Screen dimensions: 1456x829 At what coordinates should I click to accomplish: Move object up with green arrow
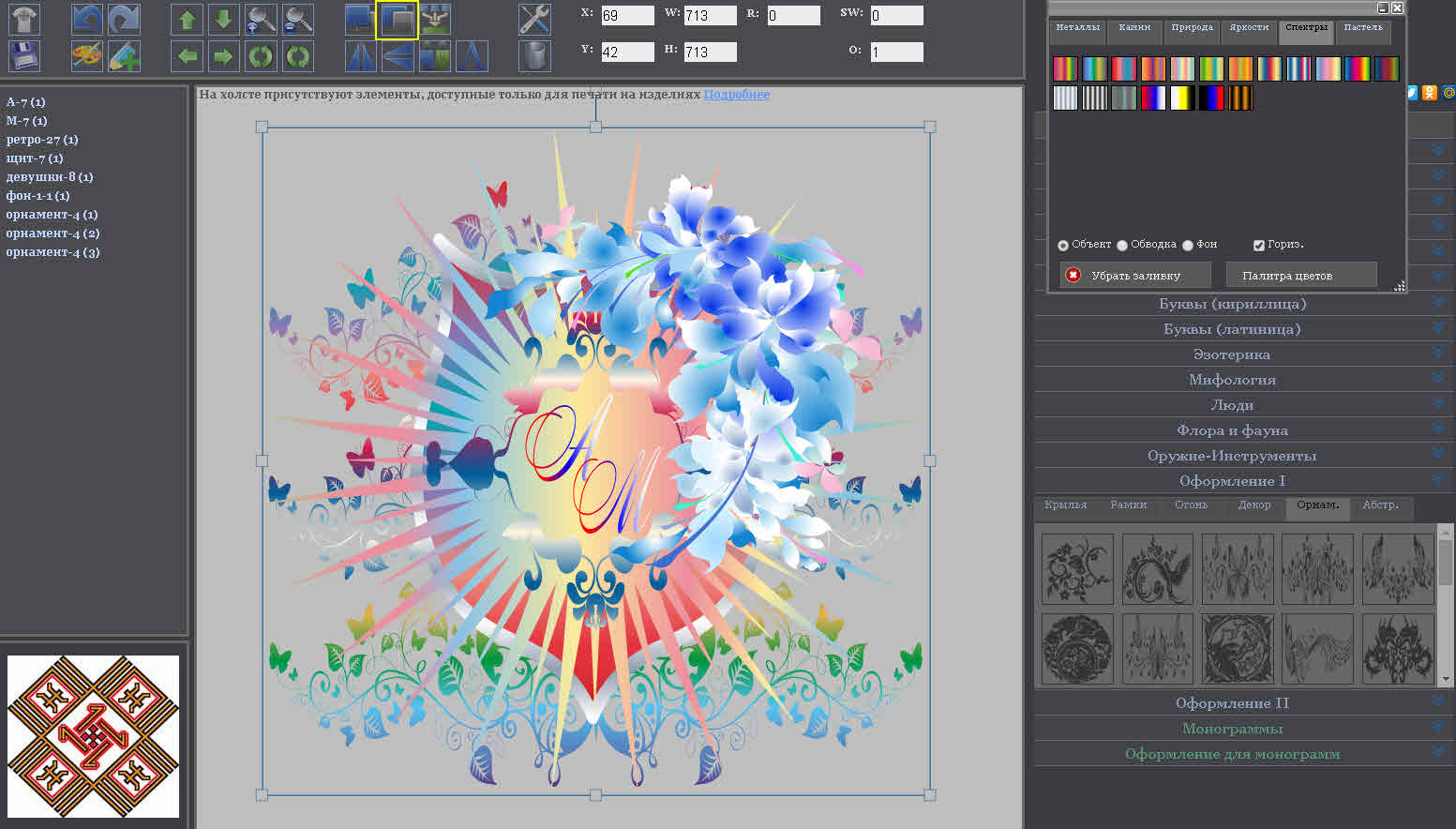pyautogui.click(x=188, y=19)
